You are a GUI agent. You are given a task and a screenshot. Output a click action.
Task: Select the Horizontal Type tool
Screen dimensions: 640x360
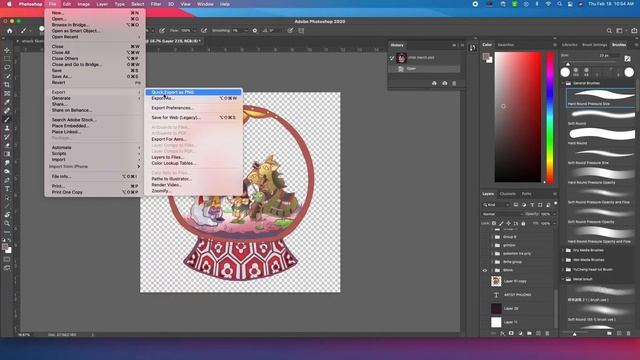[7, 189]
